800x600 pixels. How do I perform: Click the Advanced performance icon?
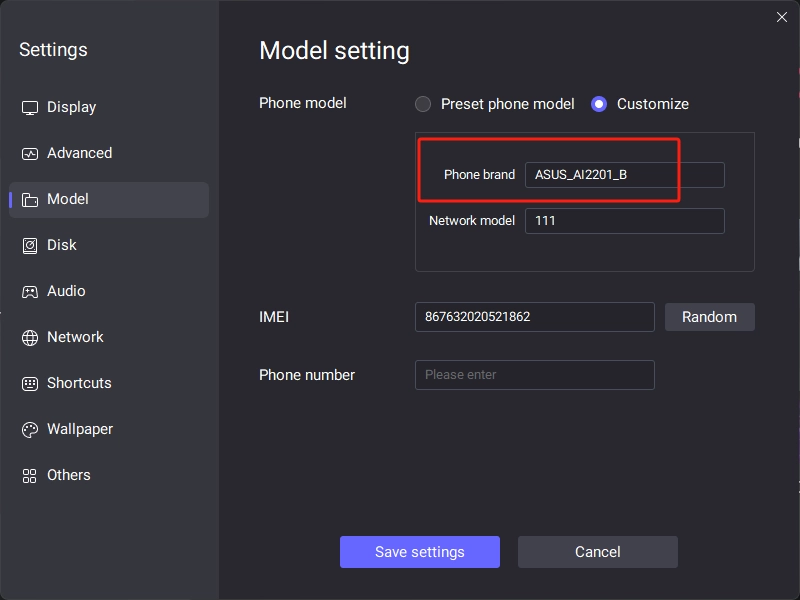coord(30,154)
